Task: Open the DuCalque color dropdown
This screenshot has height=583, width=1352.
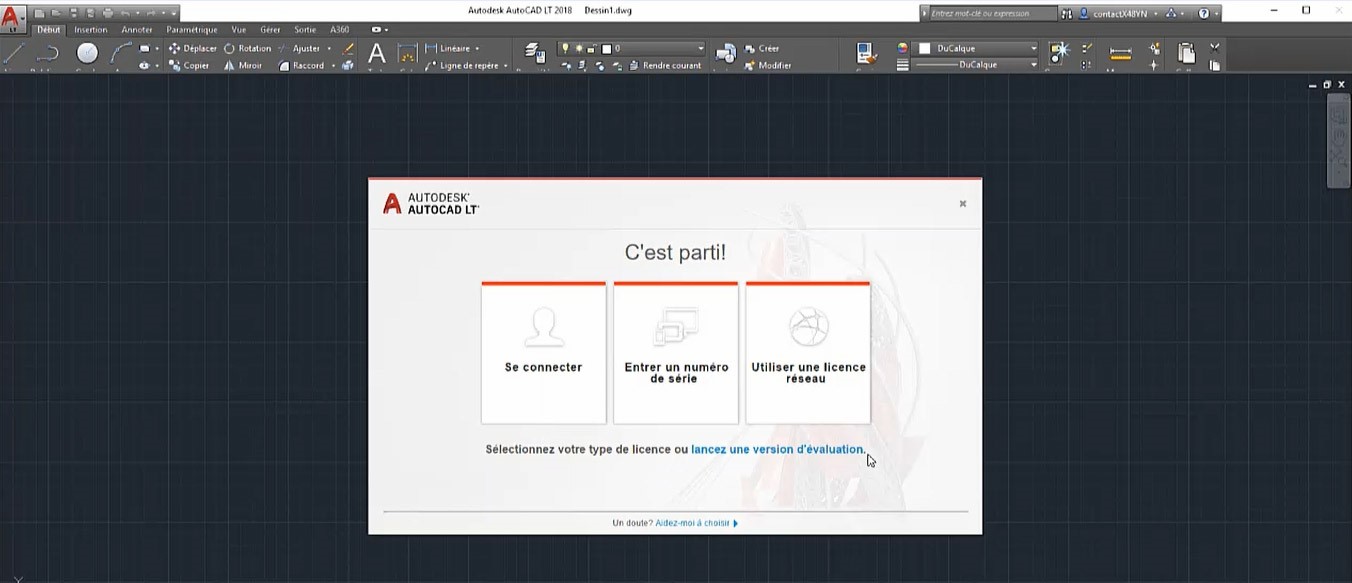Action: 1034,48
